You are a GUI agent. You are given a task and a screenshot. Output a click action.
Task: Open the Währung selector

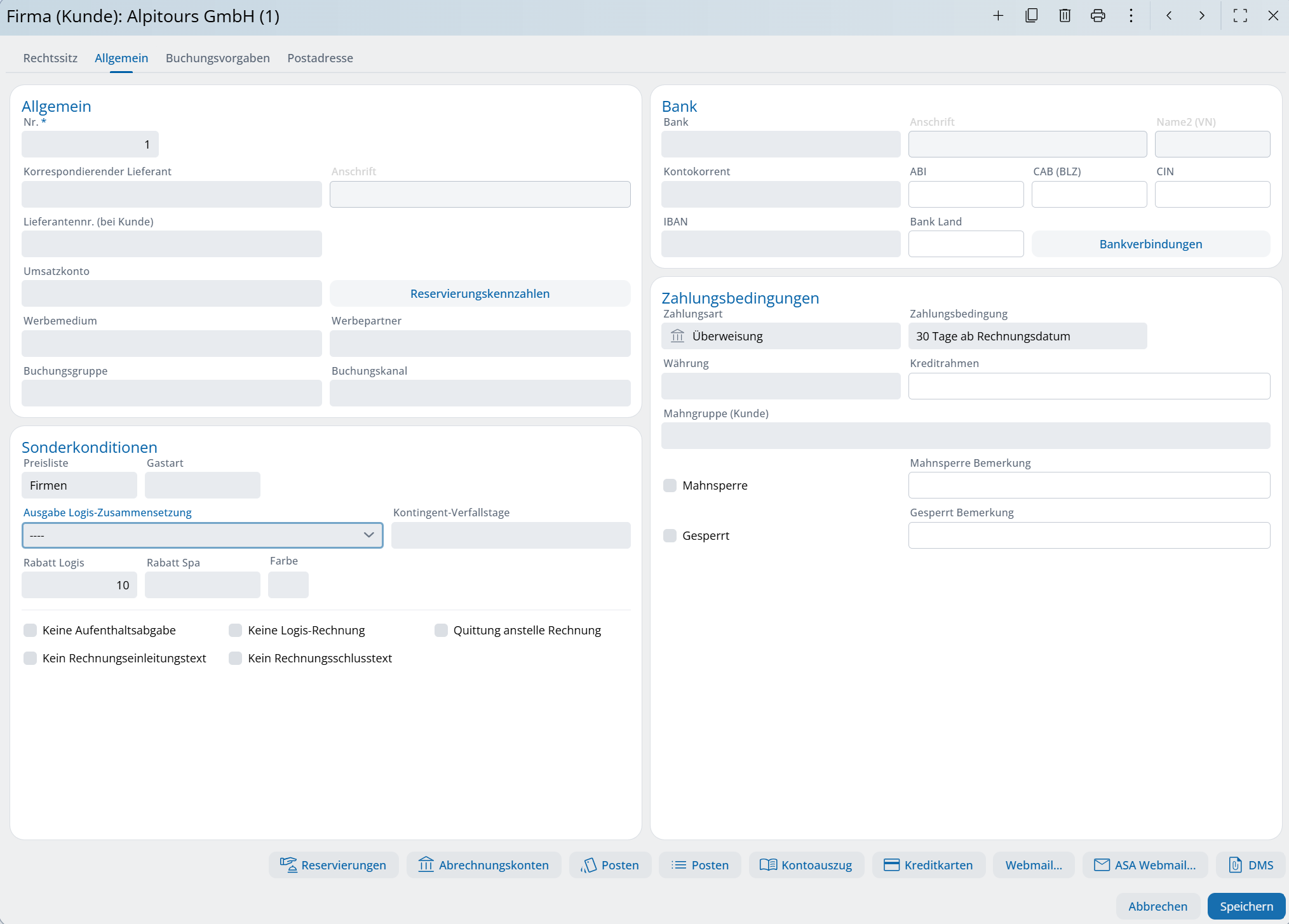click(x=781, y=386)
